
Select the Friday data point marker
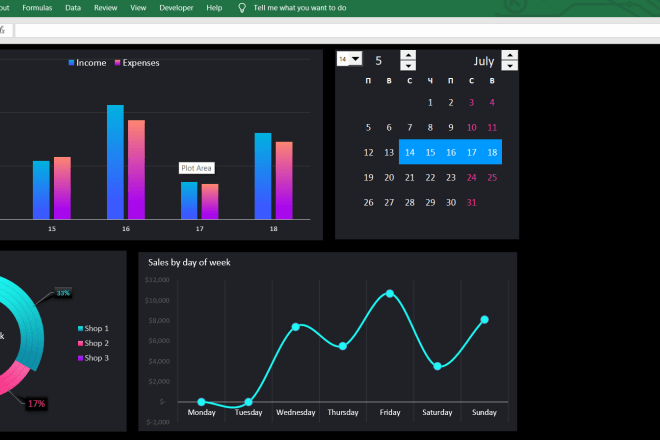(x=390, y=293)
